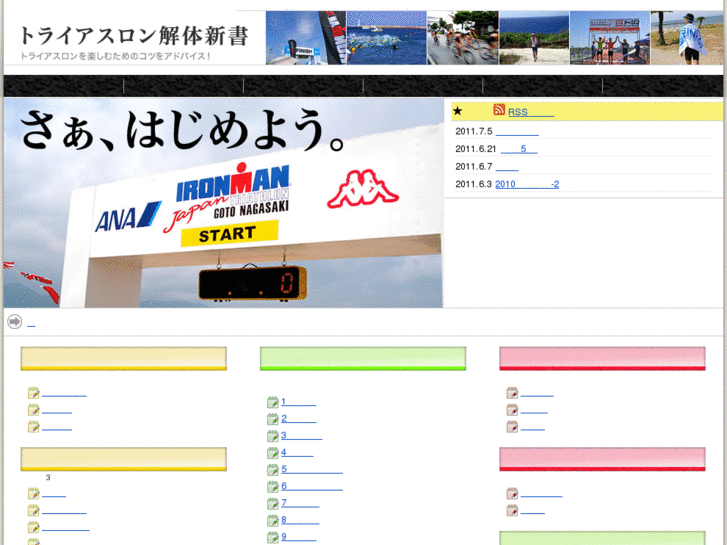Click the green note icon beside link 1
Image resolution: width=727 pixels, height=545 pixels.
[x=273, y=402]
